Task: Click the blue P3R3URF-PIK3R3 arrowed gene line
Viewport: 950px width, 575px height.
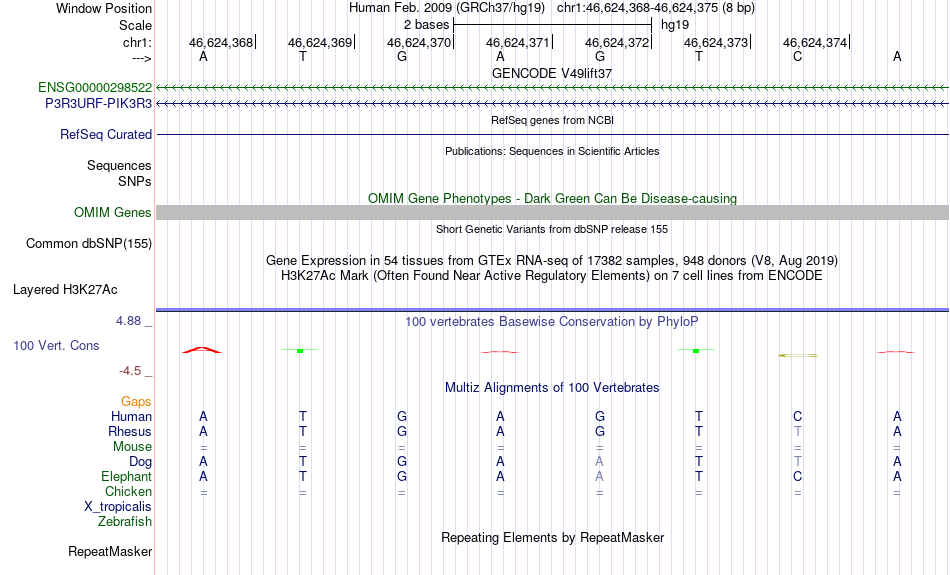Action: [553, 104]
